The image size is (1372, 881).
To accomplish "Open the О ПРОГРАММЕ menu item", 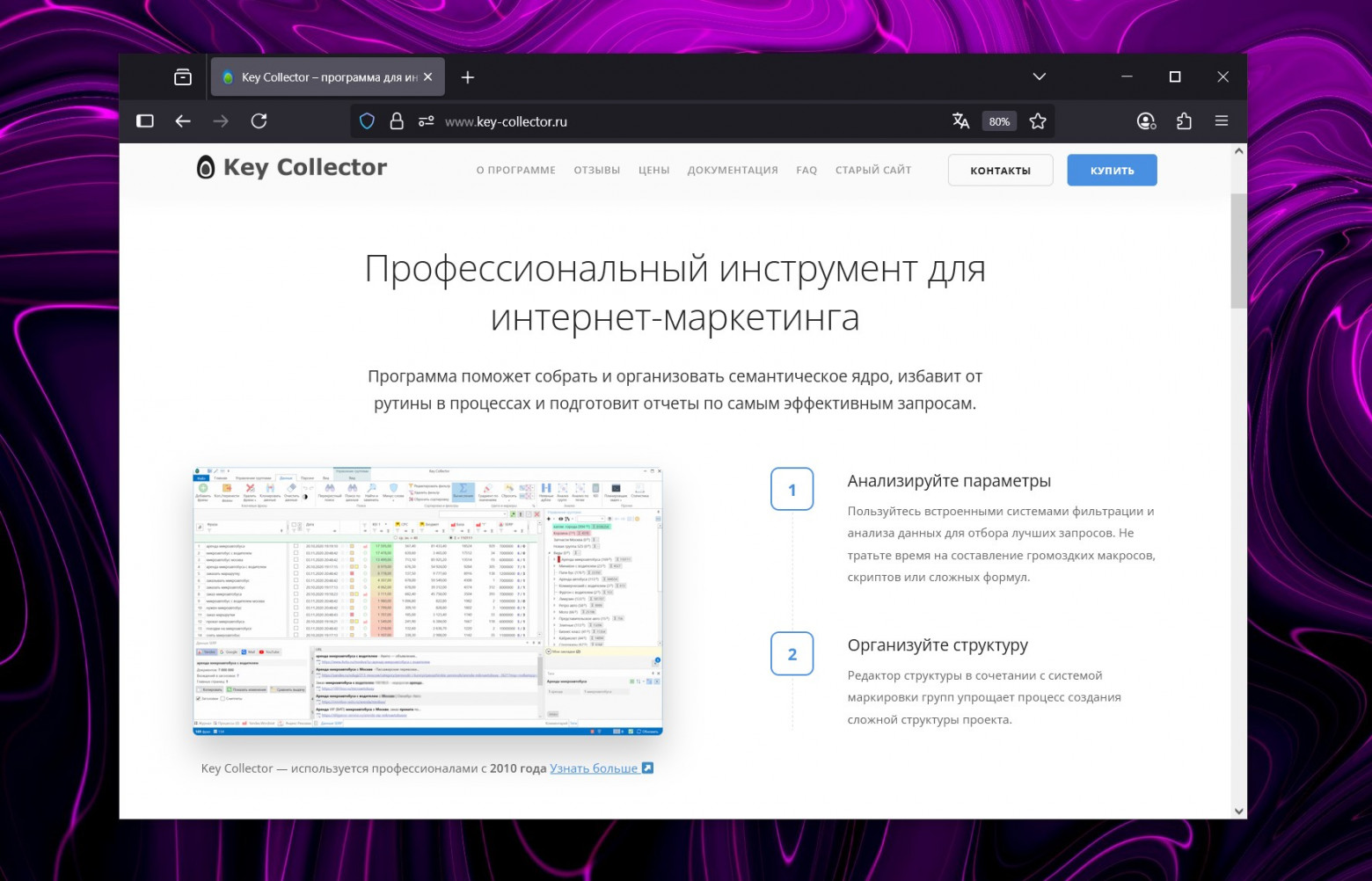I will [x=515, y=171].
